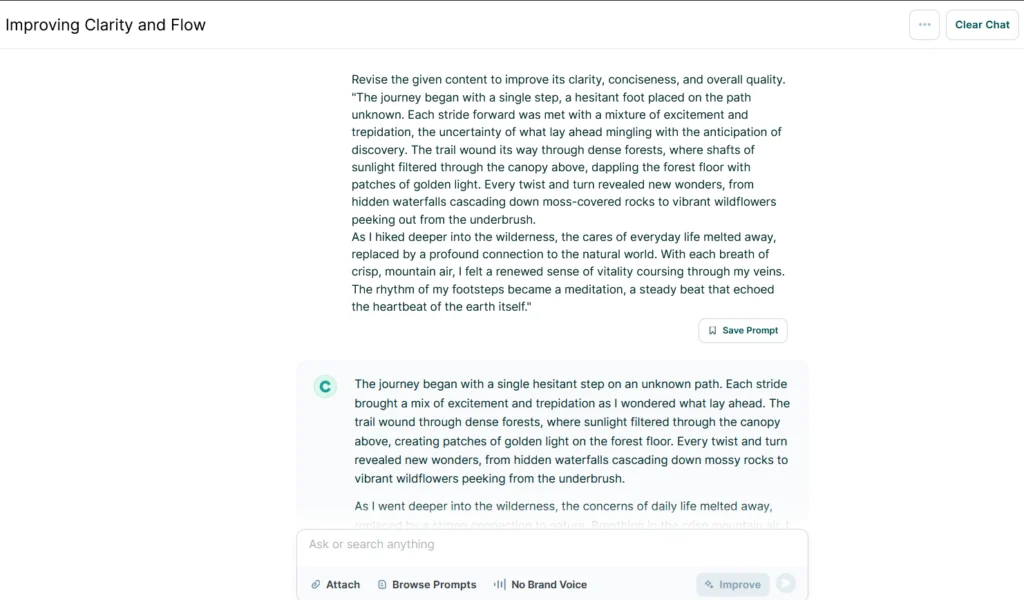Click the response paragraph "As I went deeper"
Screen dimensions: 1024x600
pos(563,506)
